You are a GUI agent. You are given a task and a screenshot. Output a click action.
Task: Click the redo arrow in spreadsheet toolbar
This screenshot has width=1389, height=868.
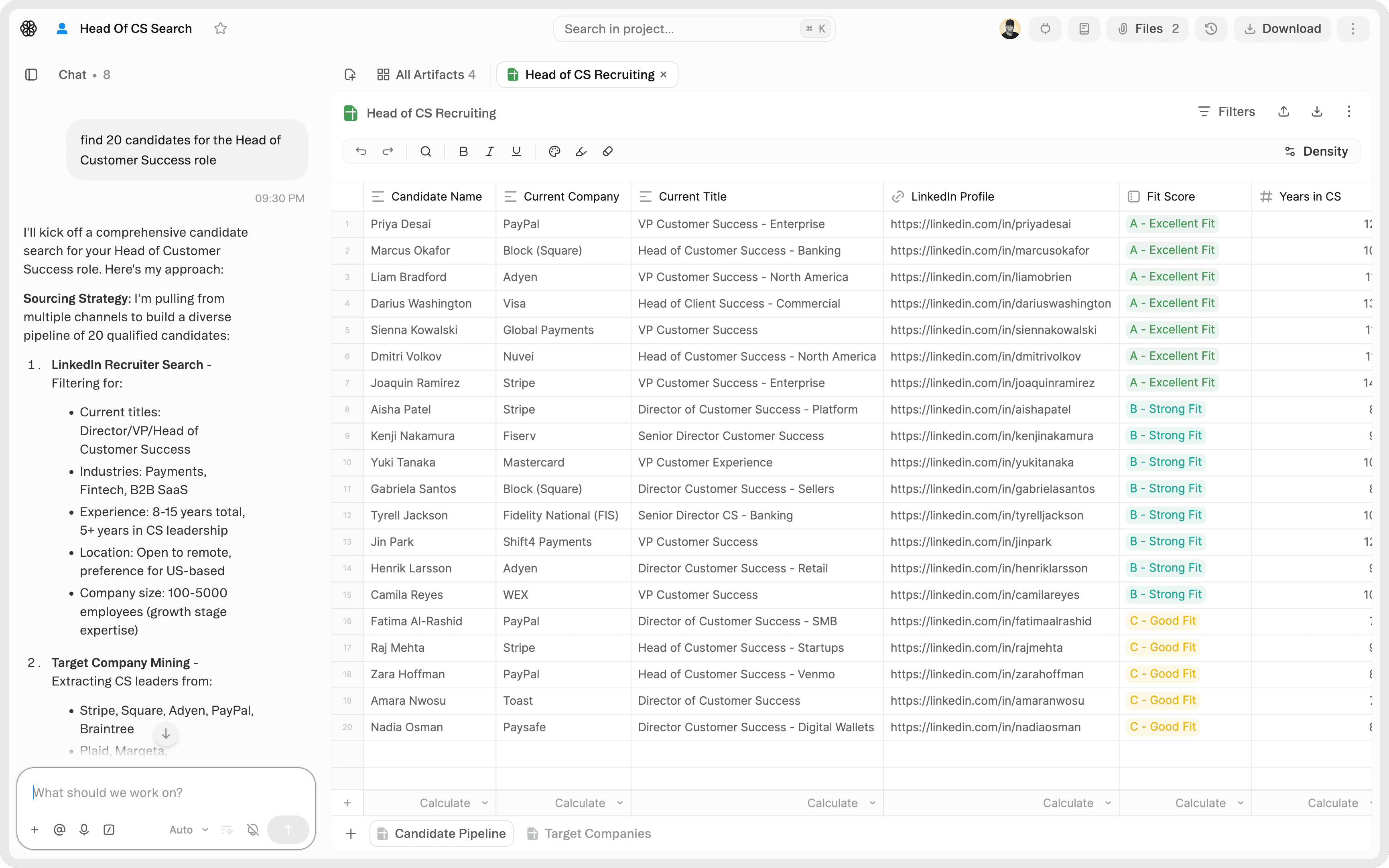(x=388, y=152)
